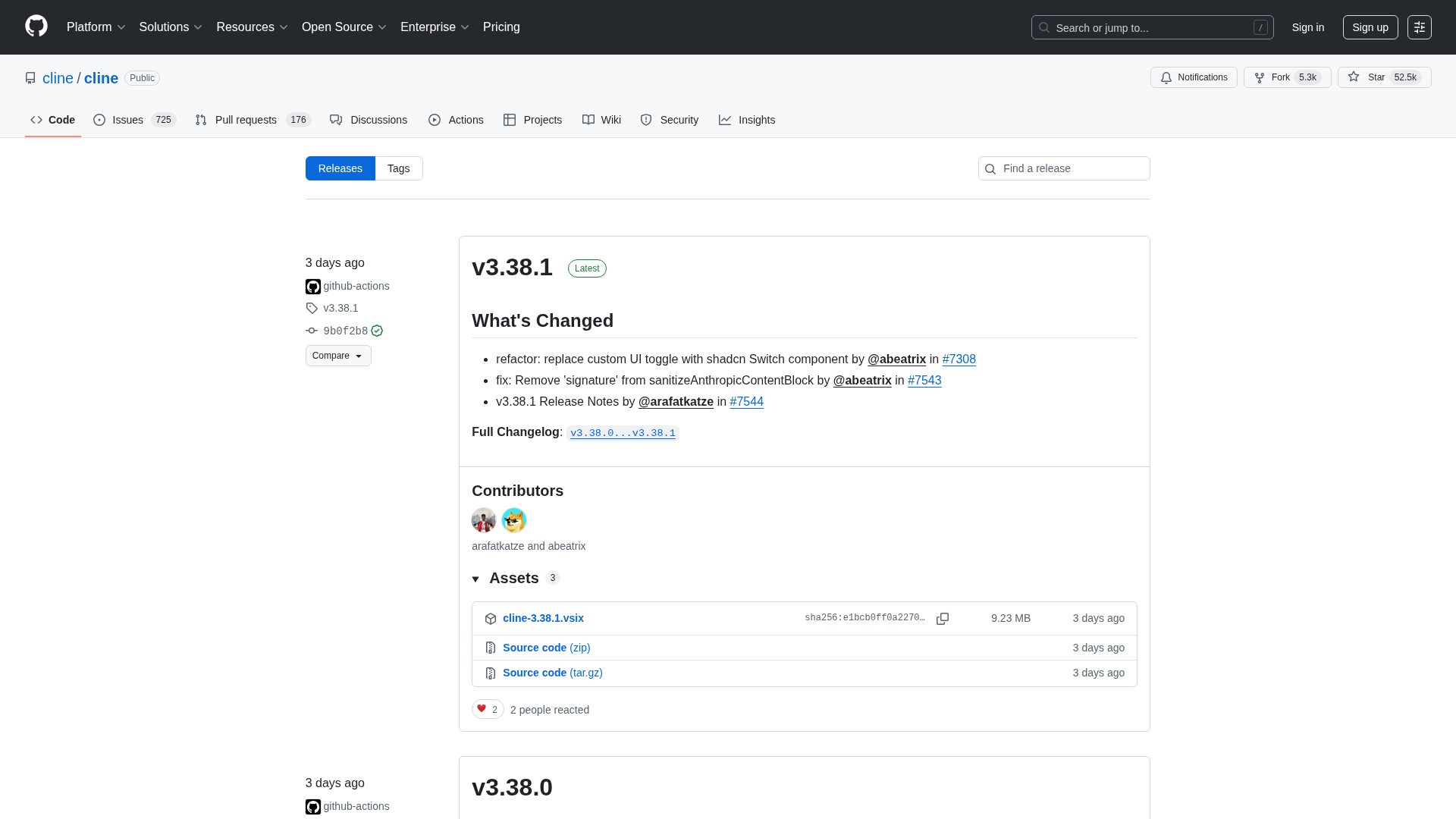Open the Compare dropdown
1456x819 pixels.
pyautogui.click(x=337, y=356)
